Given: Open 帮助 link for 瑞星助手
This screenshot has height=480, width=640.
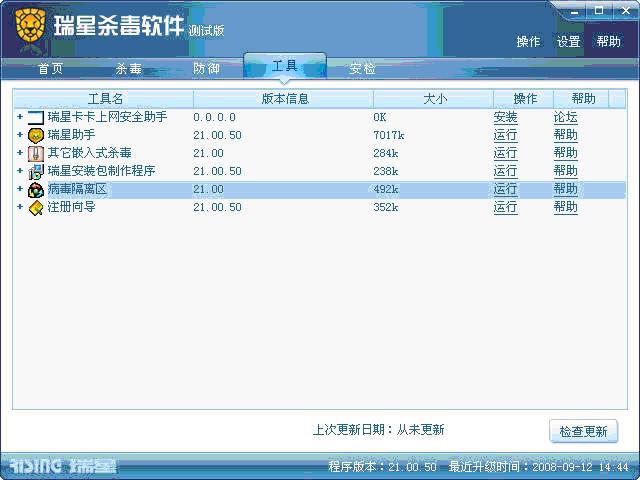Looking at the screenshot, I should 565,136.
